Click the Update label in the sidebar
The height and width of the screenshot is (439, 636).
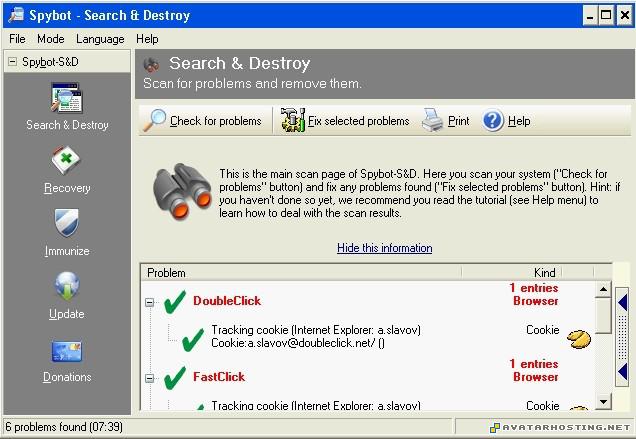coord(67,314)
